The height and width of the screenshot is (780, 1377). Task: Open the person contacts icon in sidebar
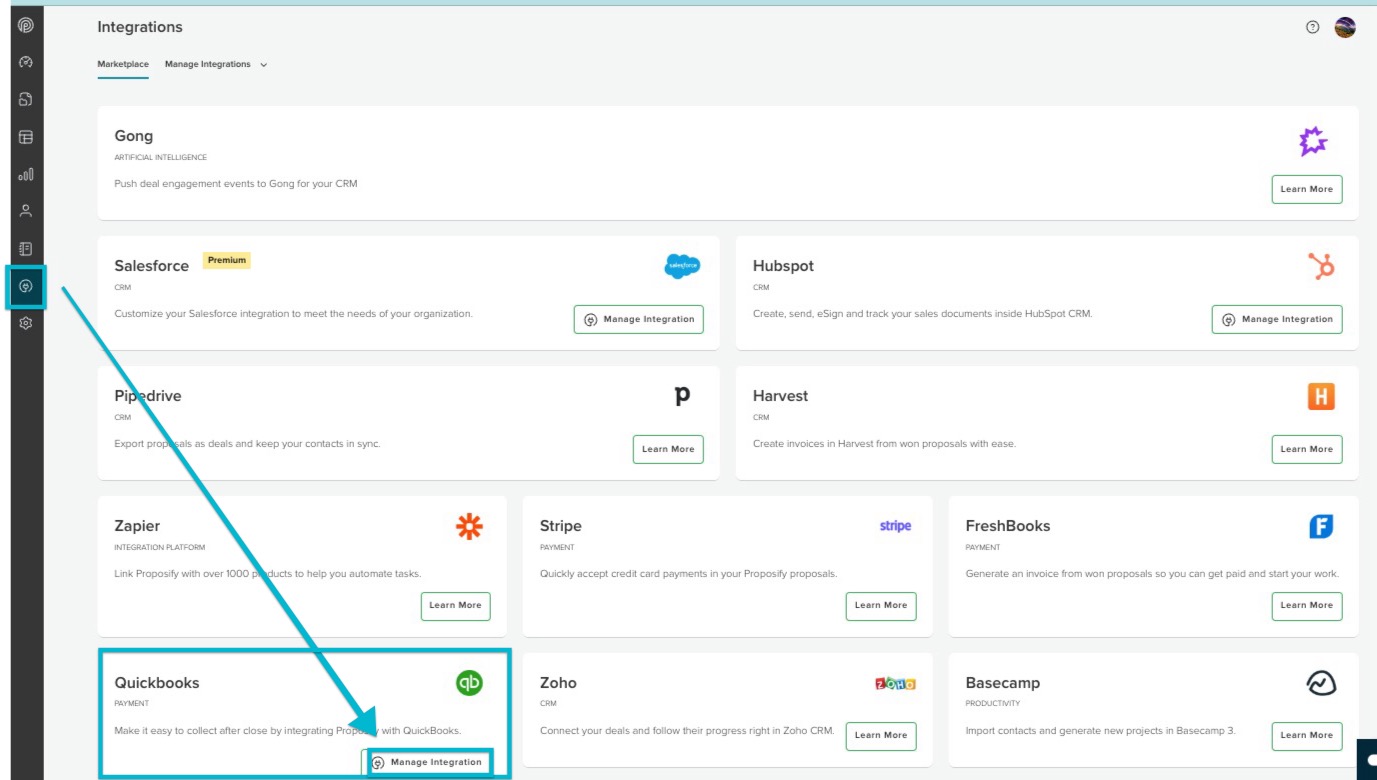[26, 211]
